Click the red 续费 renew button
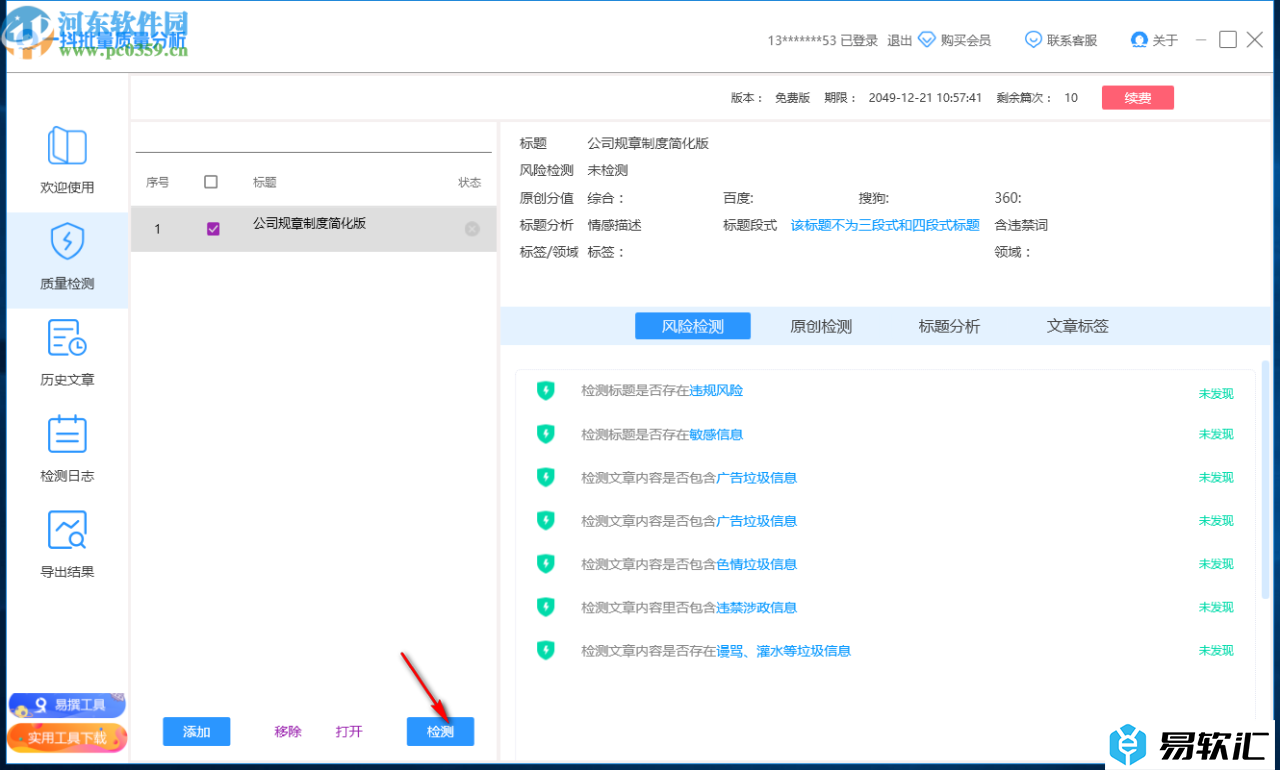Screen dimensions: 1280x770 click(1137, 98)
